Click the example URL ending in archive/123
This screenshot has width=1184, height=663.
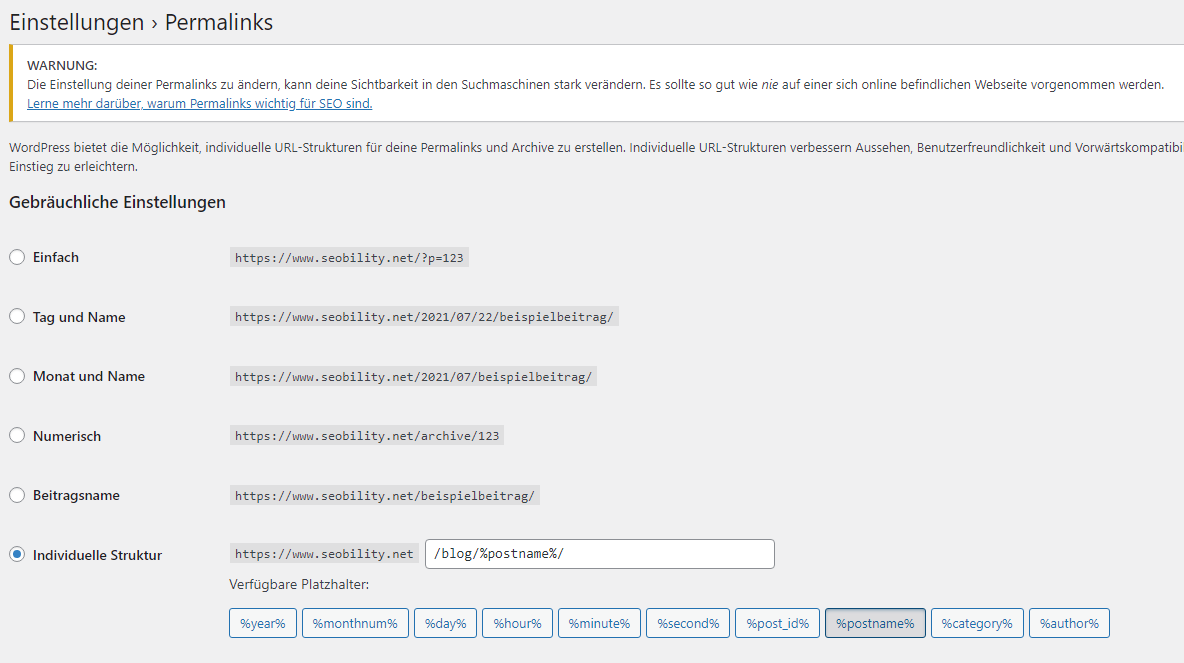[x=367, y=436]
